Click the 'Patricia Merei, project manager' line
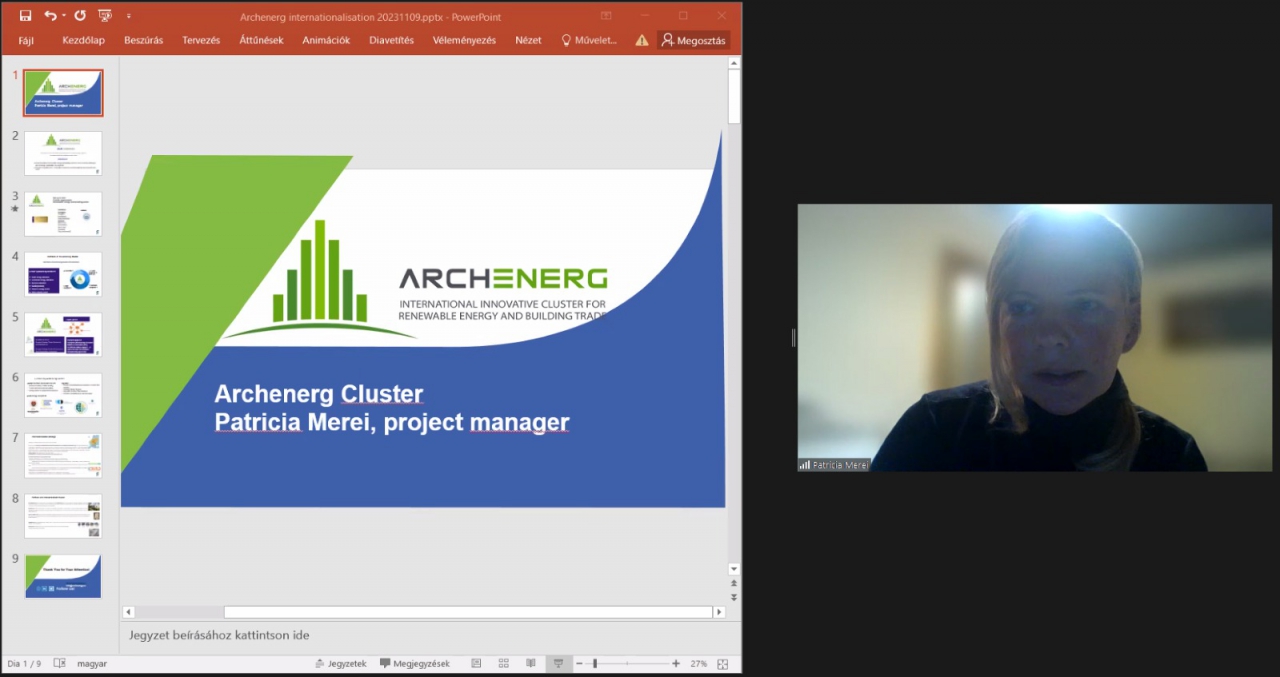 tap(392, 423)
